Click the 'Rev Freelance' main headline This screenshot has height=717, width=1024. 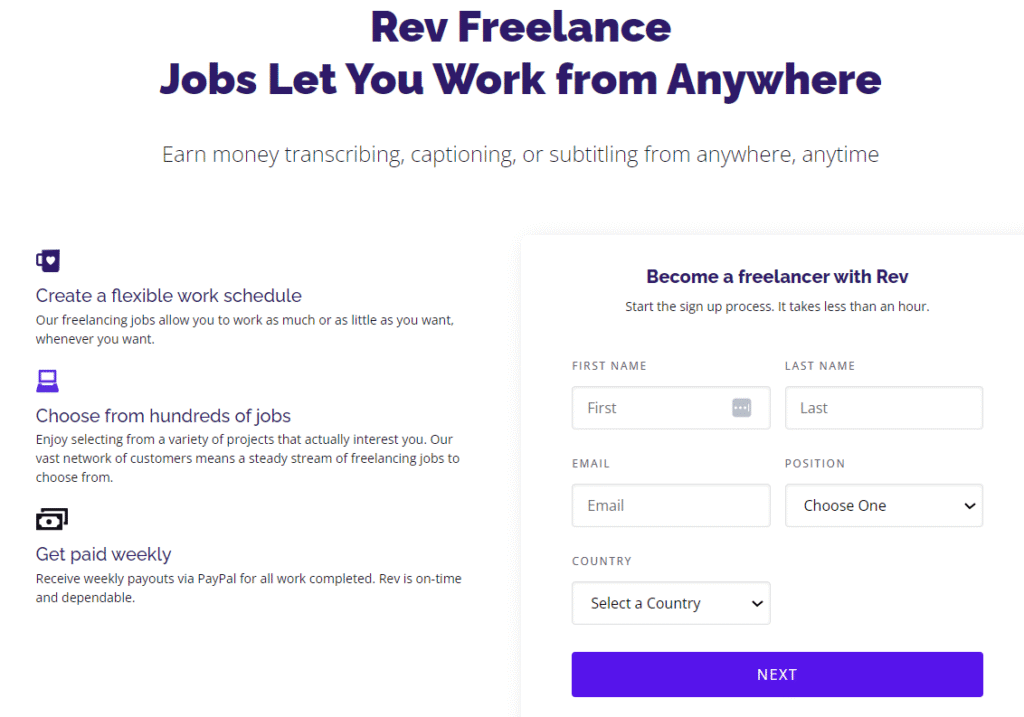[x=520, y=27]
